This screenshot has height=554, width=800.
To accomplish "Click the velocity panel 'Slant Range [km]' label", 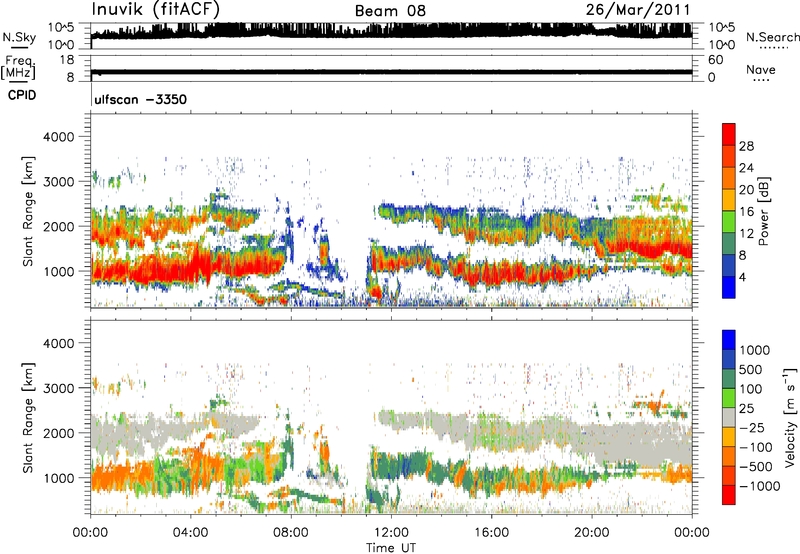I will [28, 418].
